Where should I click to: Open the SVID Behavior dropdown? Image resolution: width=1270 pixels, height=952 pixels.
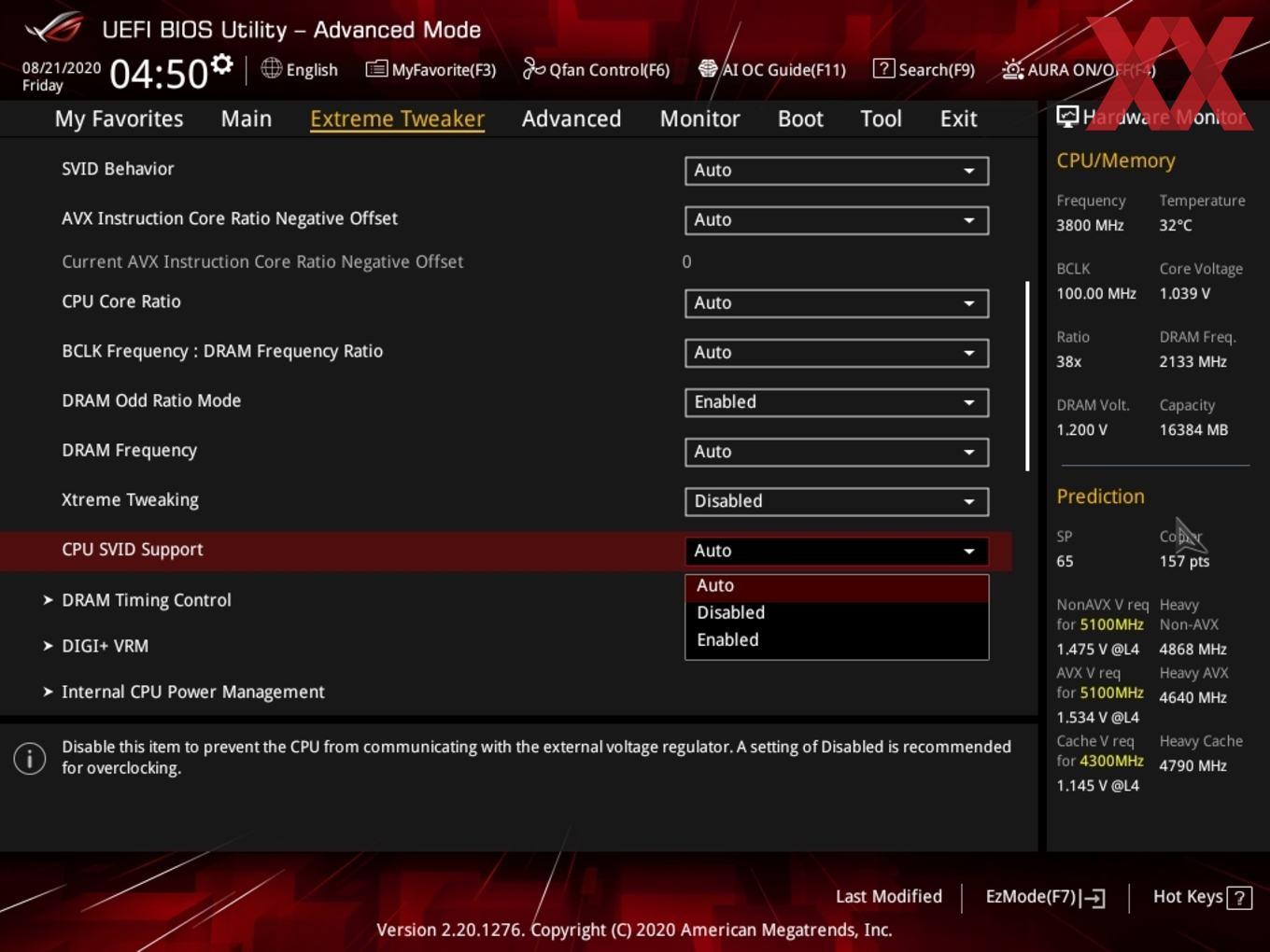pyautogui.click(x=837, y=171)
